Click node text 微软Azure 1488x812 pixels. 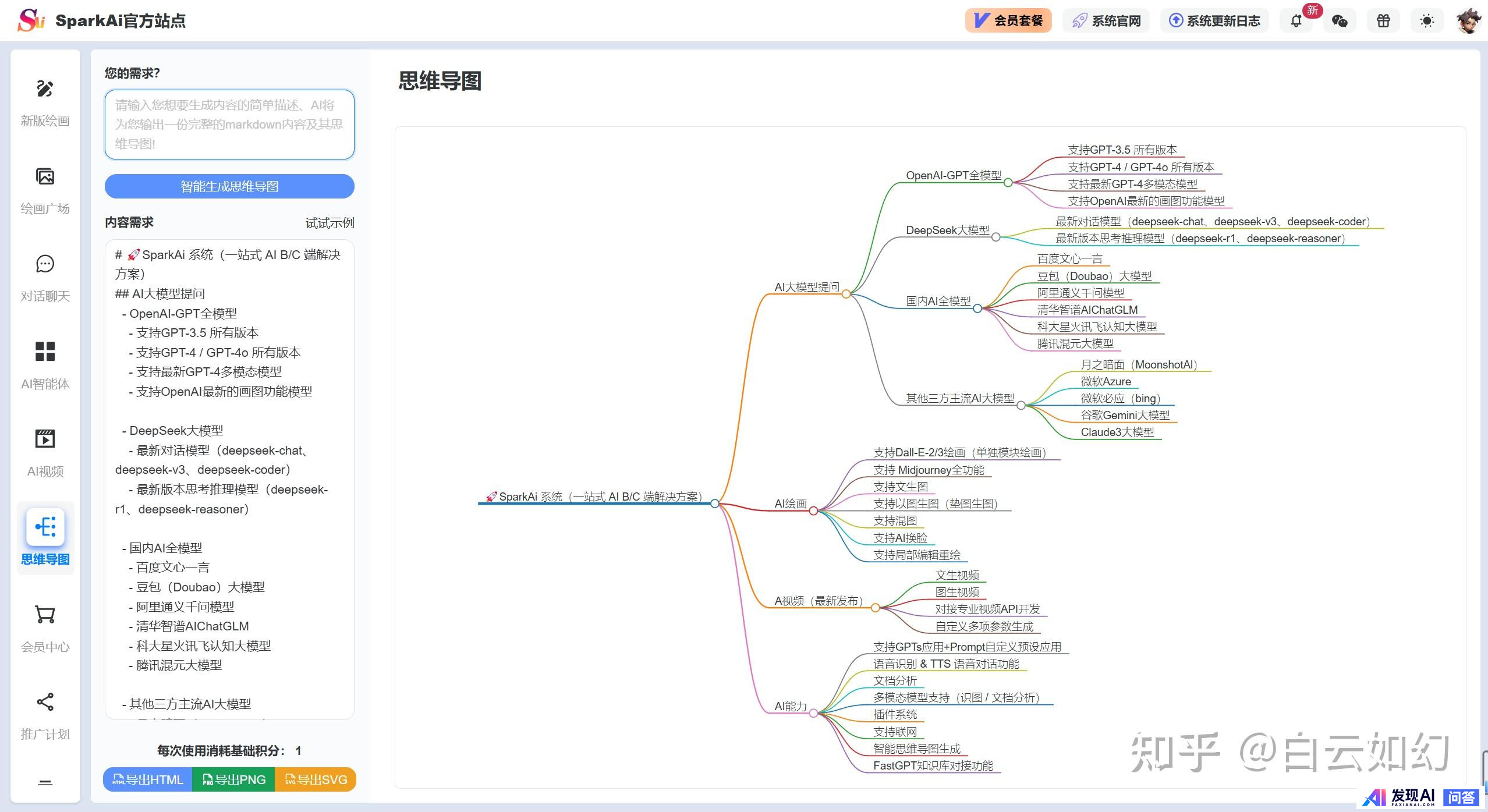point(1106,382)
